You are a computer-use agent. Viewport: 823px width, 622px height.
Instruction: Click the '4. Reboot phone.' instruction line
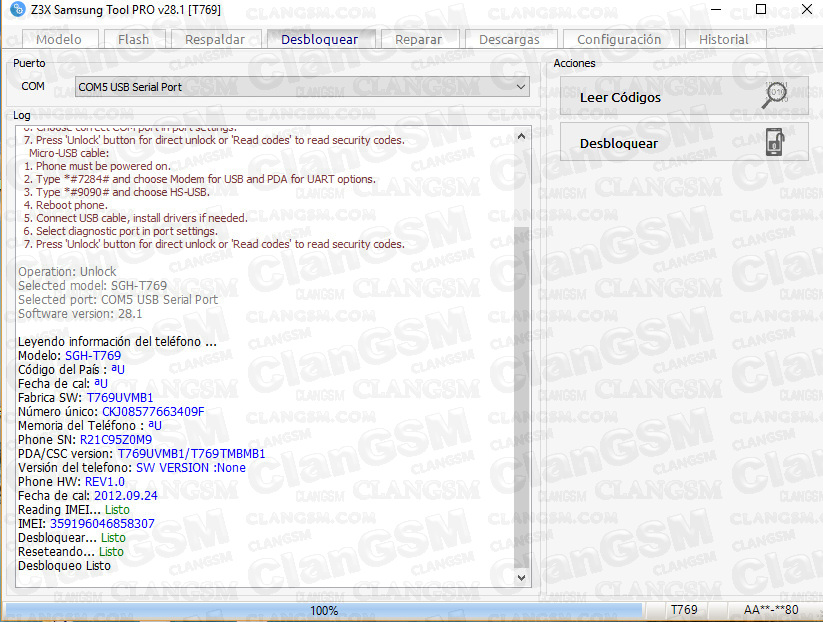66,205
